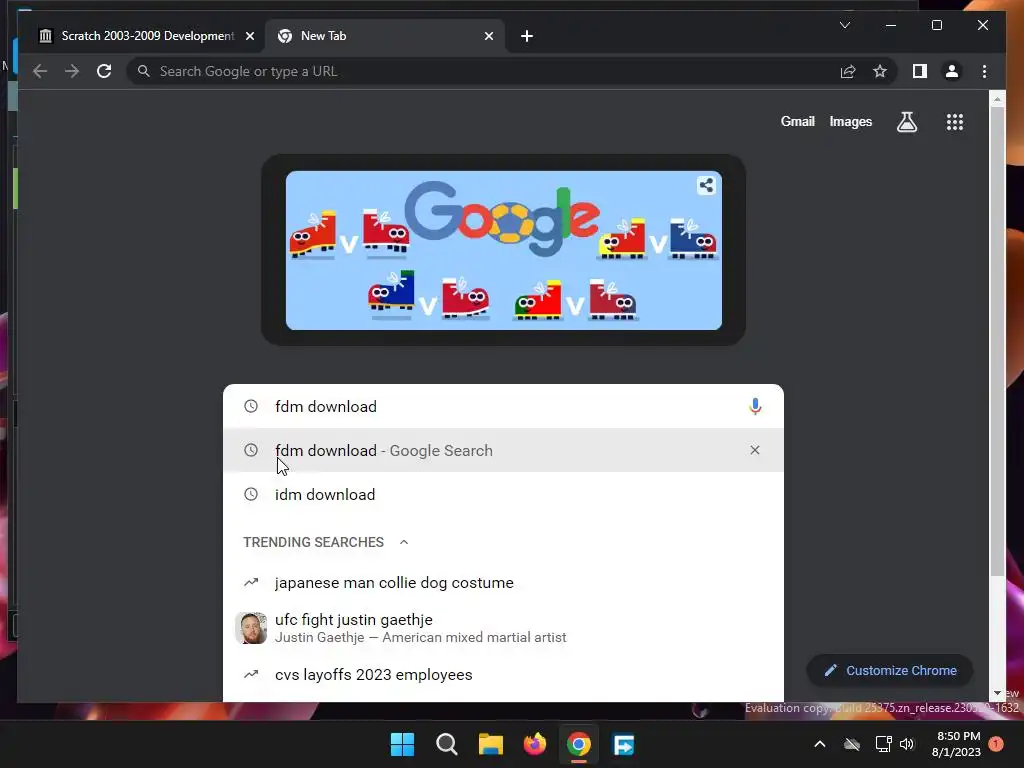Click the OneDrive cloud tray icon
Image resolution: width=1024 pixels, height=768 pixels.
click(852, 744)
